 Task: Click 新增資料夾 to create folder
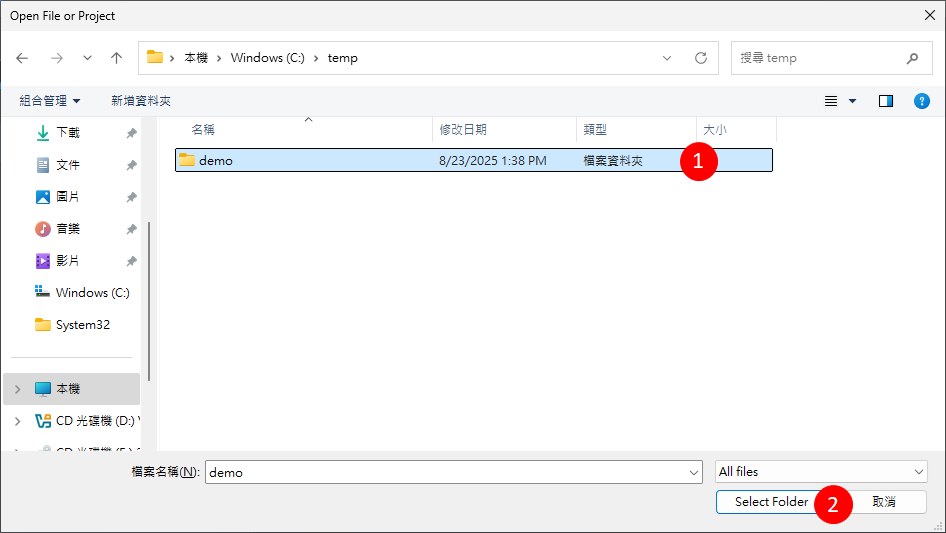click(141, 101)
